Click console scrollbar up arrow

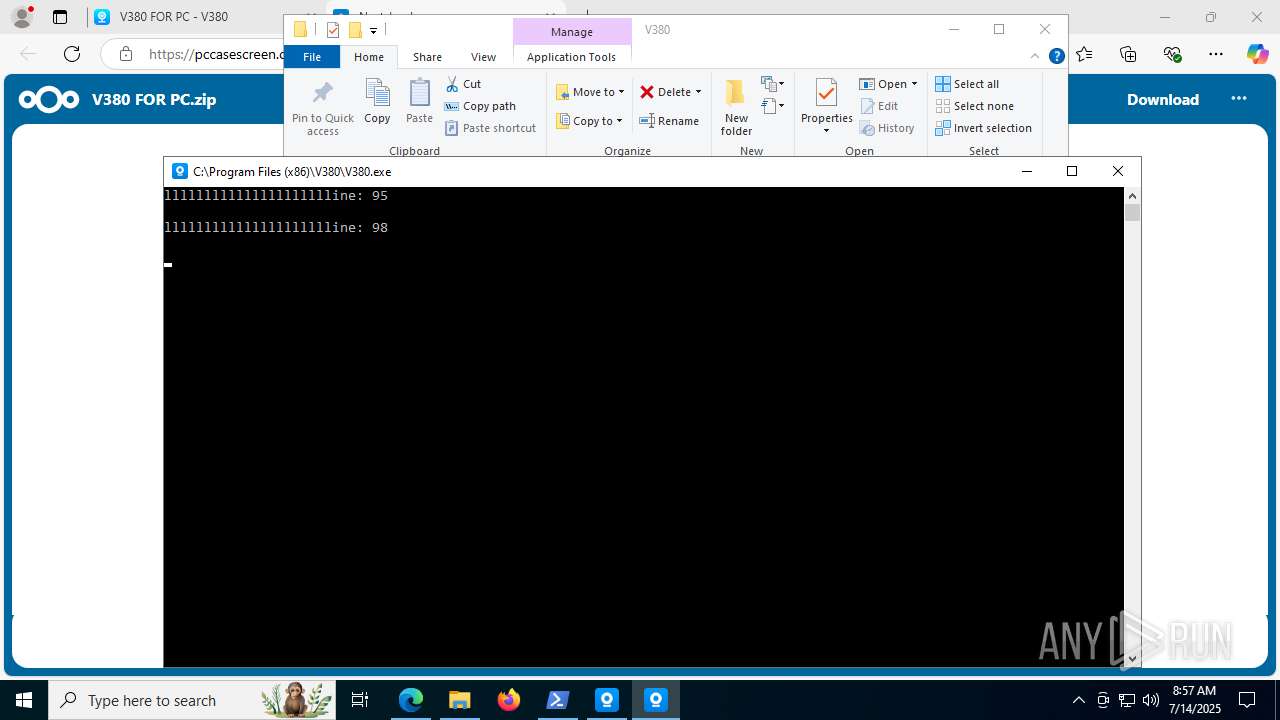pos(1132,196)
